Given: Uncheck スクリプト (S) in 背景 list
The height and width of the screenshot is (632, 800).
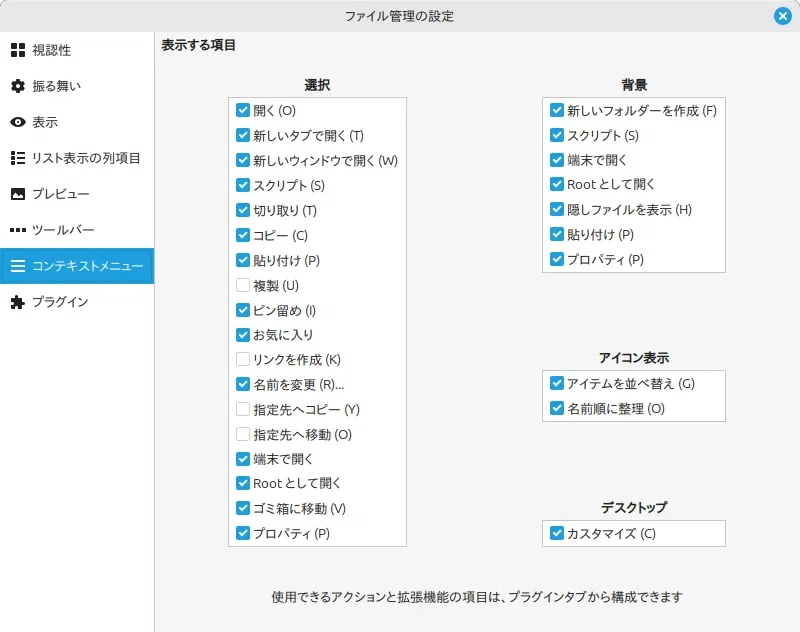Looking at the screenshot, I should [x=557, y=135].
